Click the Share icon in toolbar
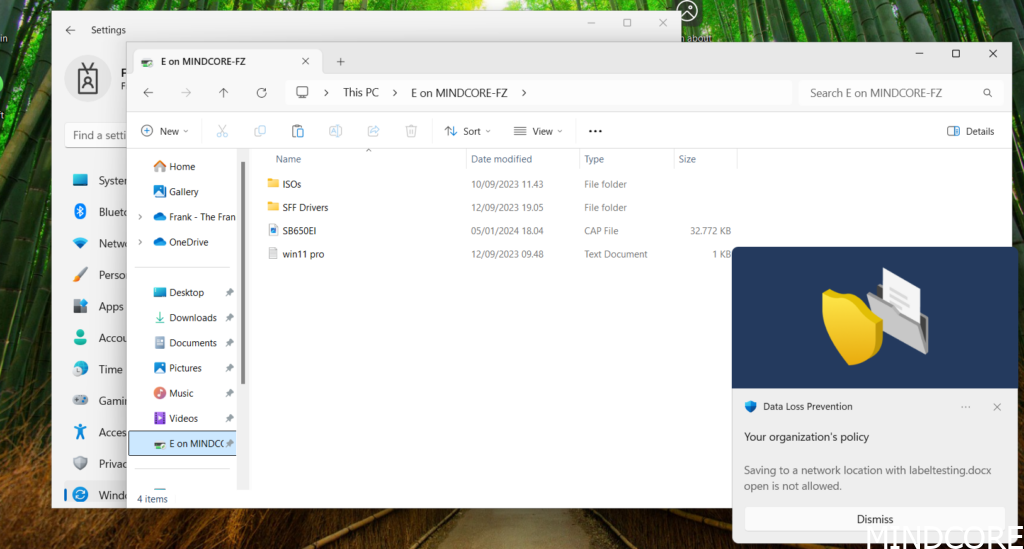Image resolution: width=1024 pixels, height=549 pixels. click(x=373, y=131)
